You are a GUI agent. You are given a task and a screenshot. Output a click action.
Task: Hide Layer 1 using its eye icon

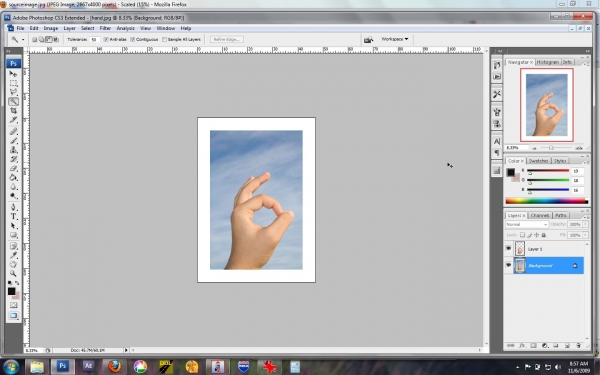tap(509, 249)
